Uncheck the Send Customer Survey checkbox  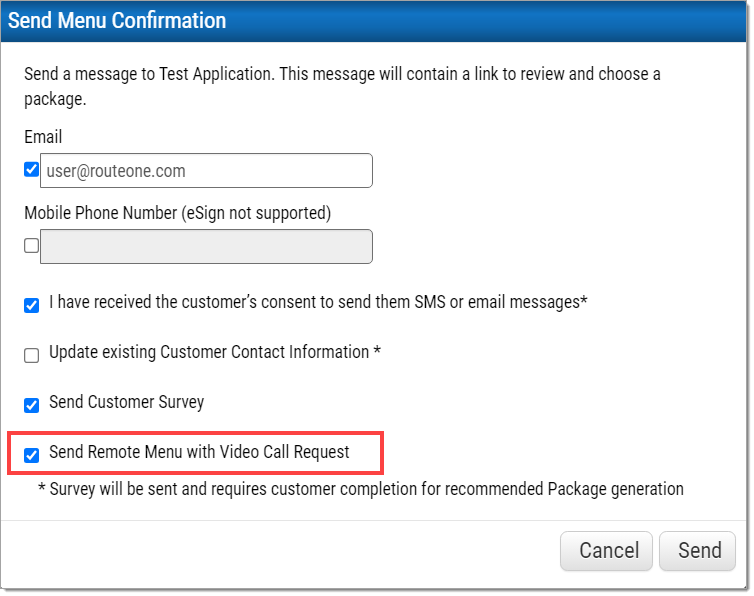[x=32, y=406]
